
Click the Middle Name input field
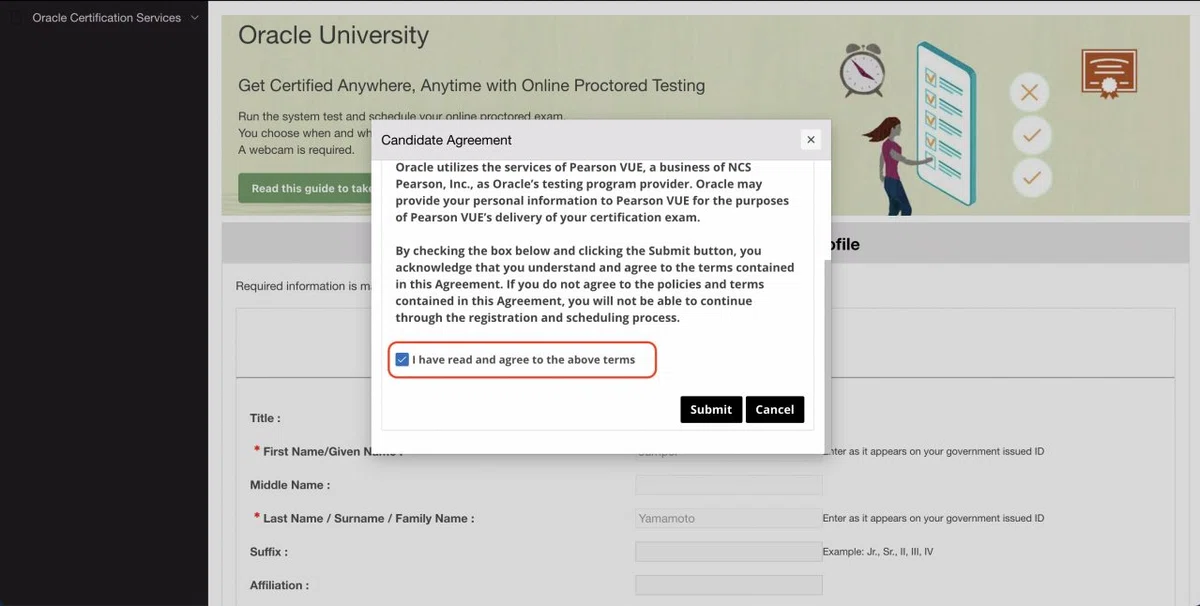click(728, 485)
